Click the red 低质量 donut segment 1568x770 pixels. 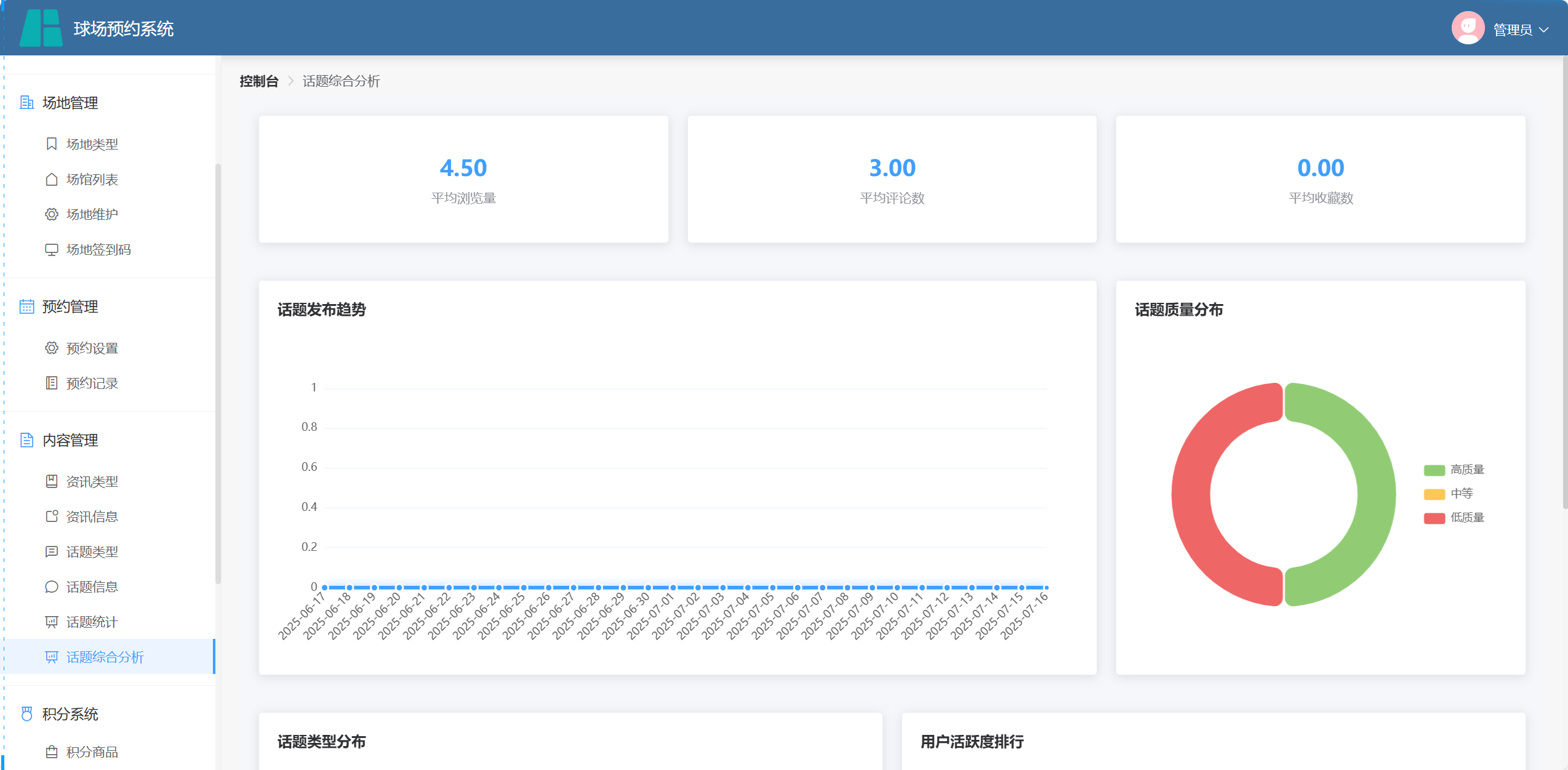[x=1191, y=494]
